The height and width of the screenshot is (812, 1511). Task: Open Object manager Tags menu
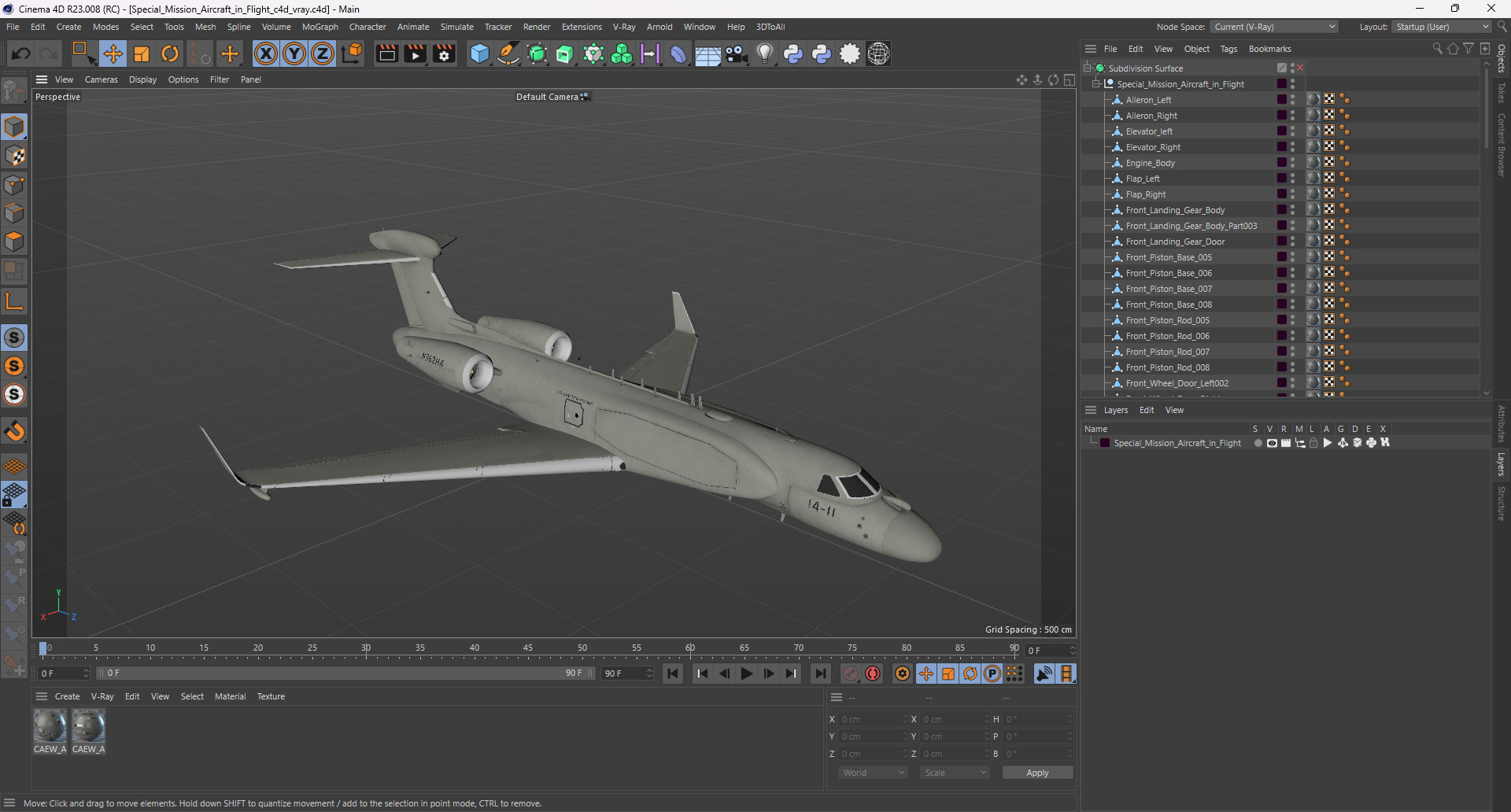1228,49
